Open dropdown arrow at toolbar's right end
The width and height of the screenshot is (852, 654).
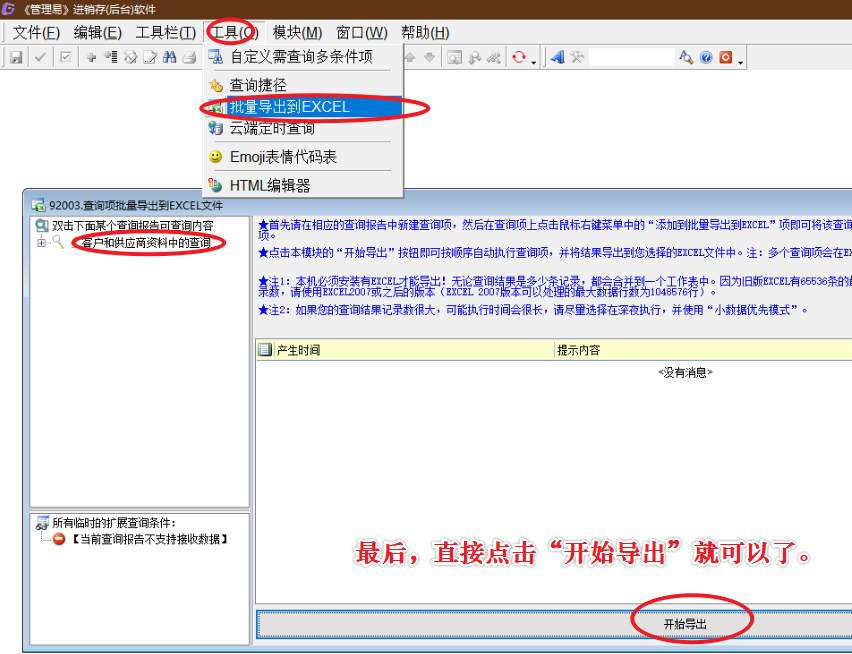pyautogui.click(x=740, y=60)
